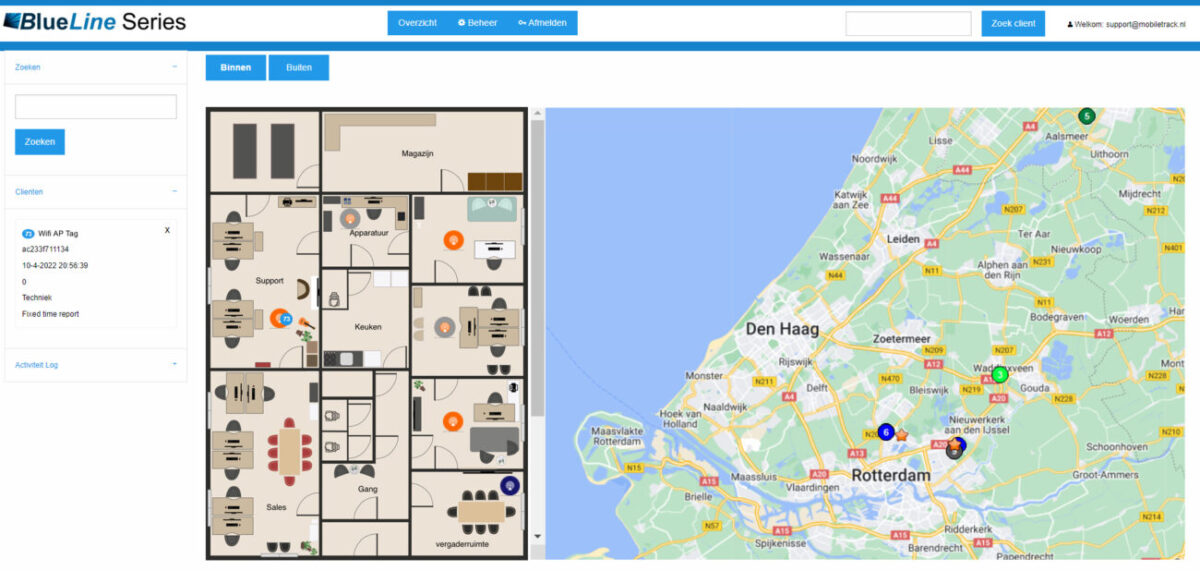Switch to the Buiten tab
Image resolution: width=1200 pixels, height=571 pixels.
[298, 68]
